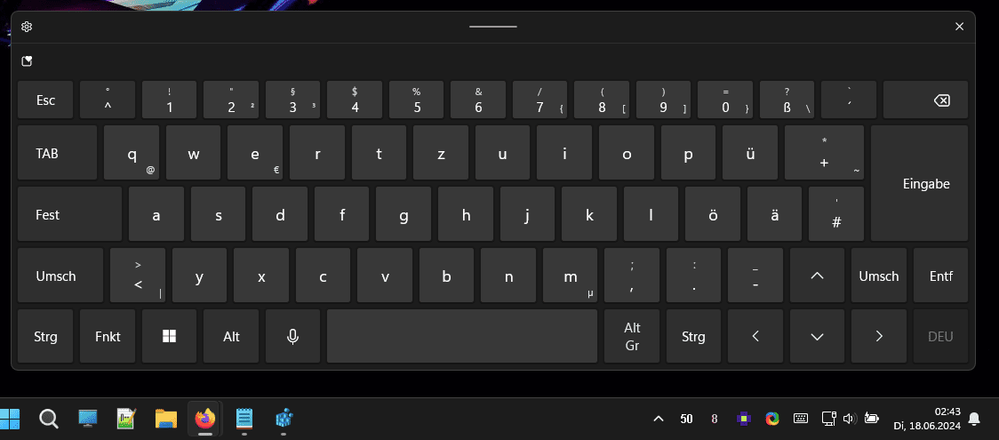Open touch keyboard settings gear
Screen dimensions: 999x440
click(x=26, y=27)
